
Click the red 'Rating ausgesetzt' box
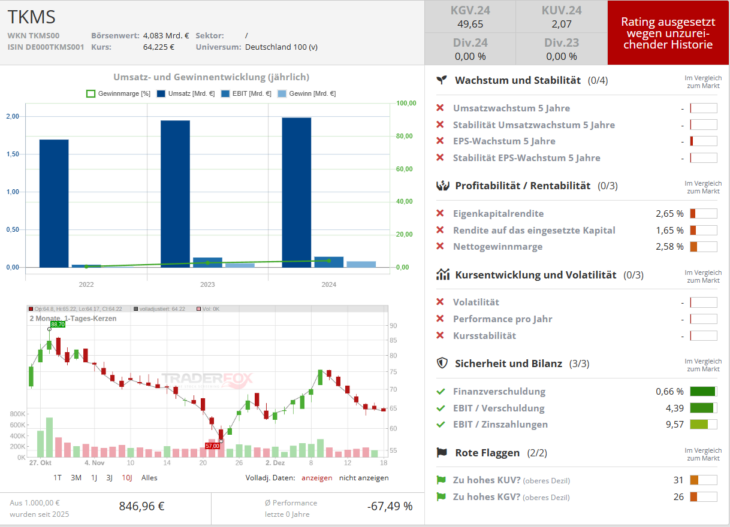point(667,33)
